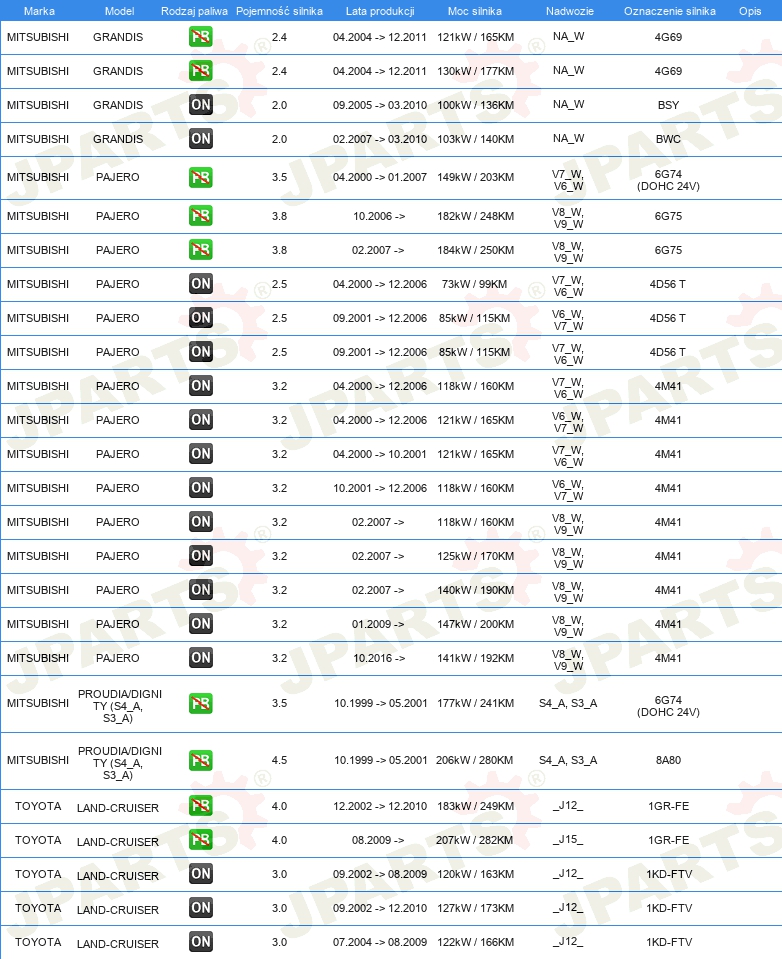Click the date range 02.2007 -> 03.2010
This screenshot has height=959, width=782.
(x=380, y=139)
